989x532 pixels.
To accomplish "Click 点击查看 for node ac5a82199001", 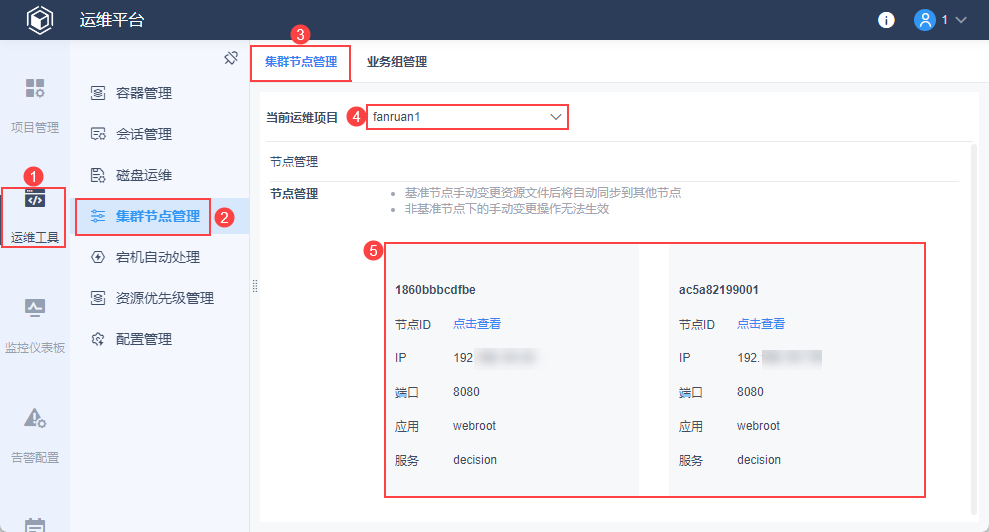I will pos(761,324).
